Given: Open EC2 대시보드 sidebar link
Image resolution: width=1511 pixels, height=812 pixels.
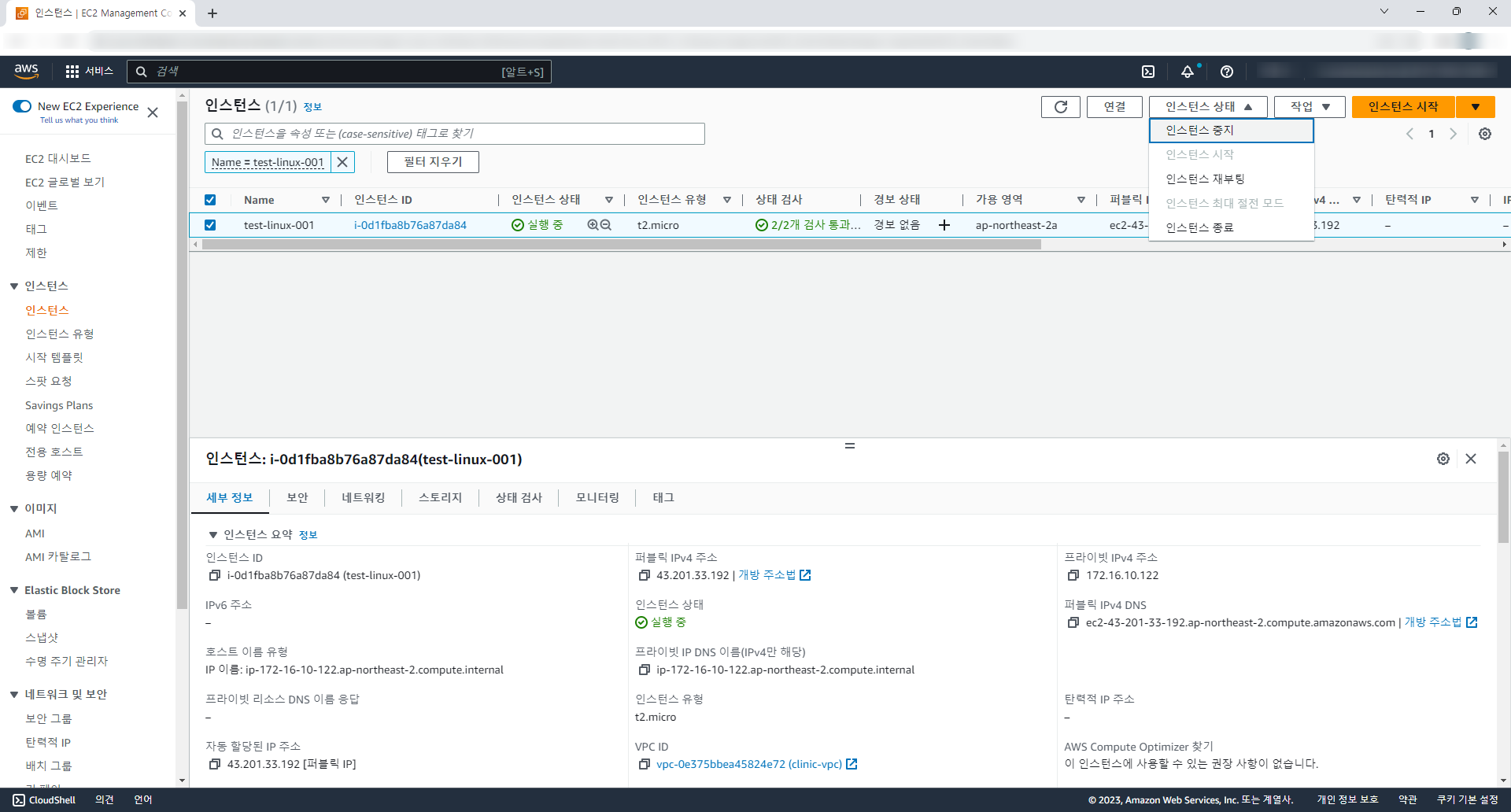Looking at the screenshot, I should click(x=58, y=159).
